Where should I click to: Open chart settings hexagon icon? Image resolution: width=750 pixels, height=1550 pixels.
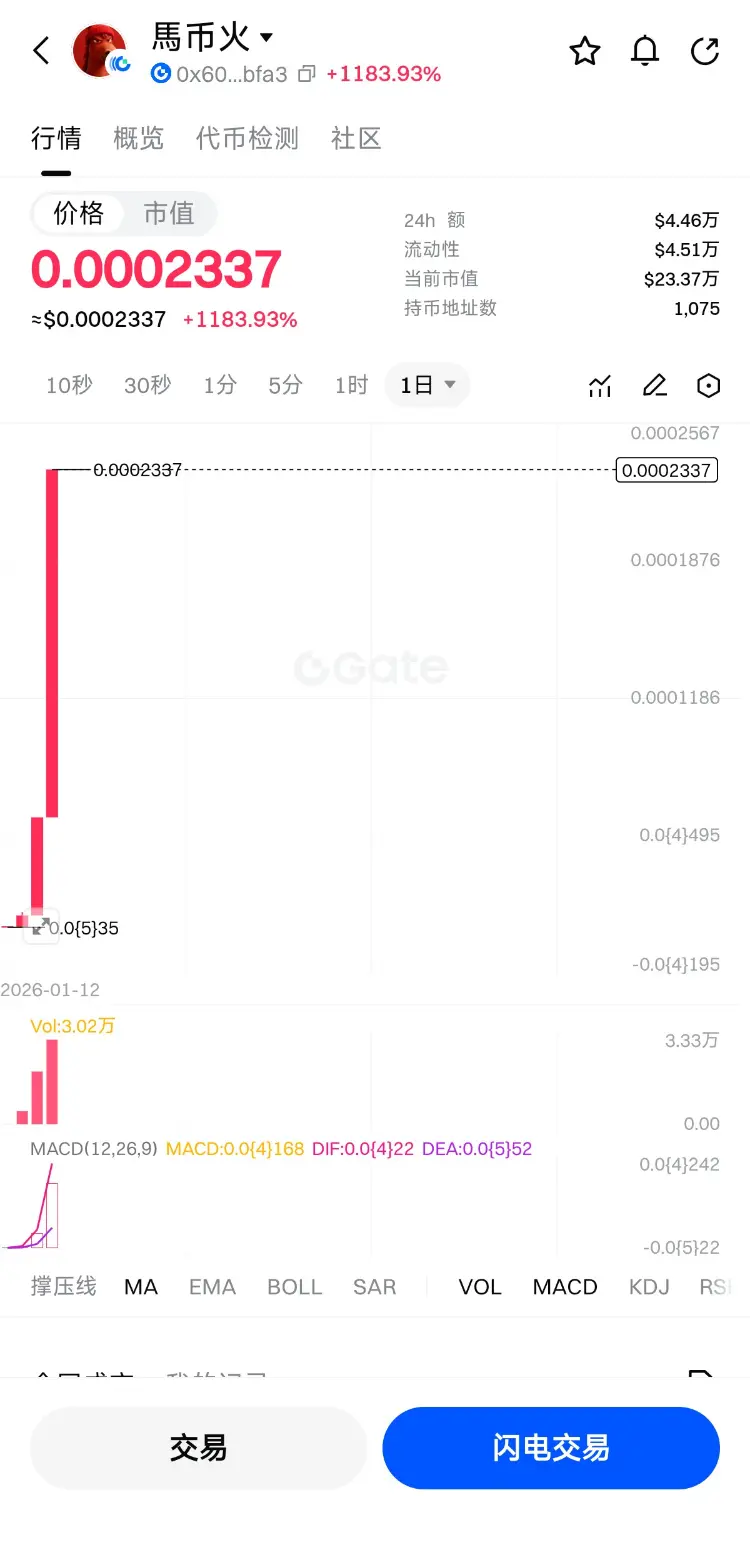tap(708, 386)
